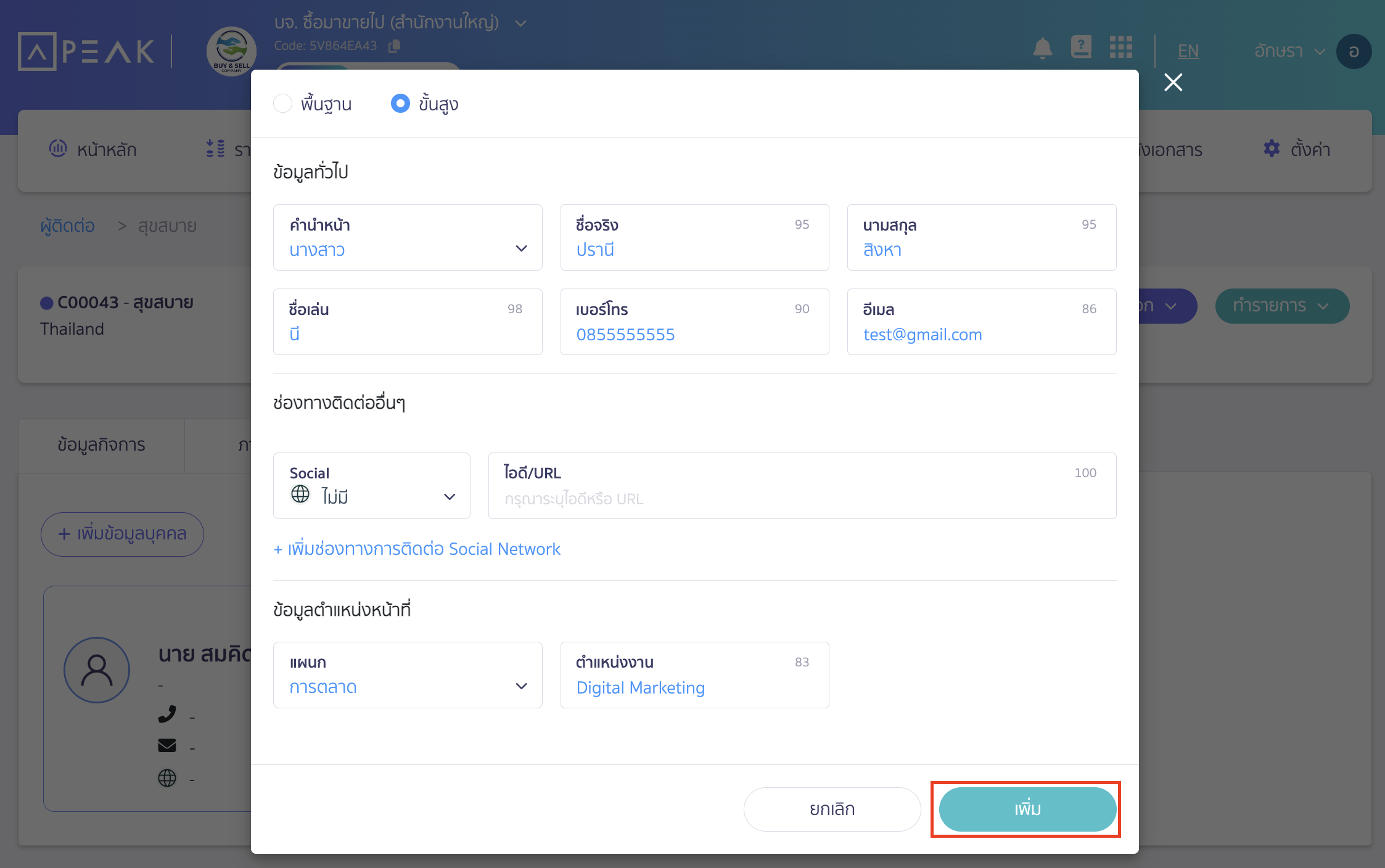Image resolution: width=1385 pixels, height=868 pixels.
Task: Click the help question-mark icon
Action: point(1082,47)
